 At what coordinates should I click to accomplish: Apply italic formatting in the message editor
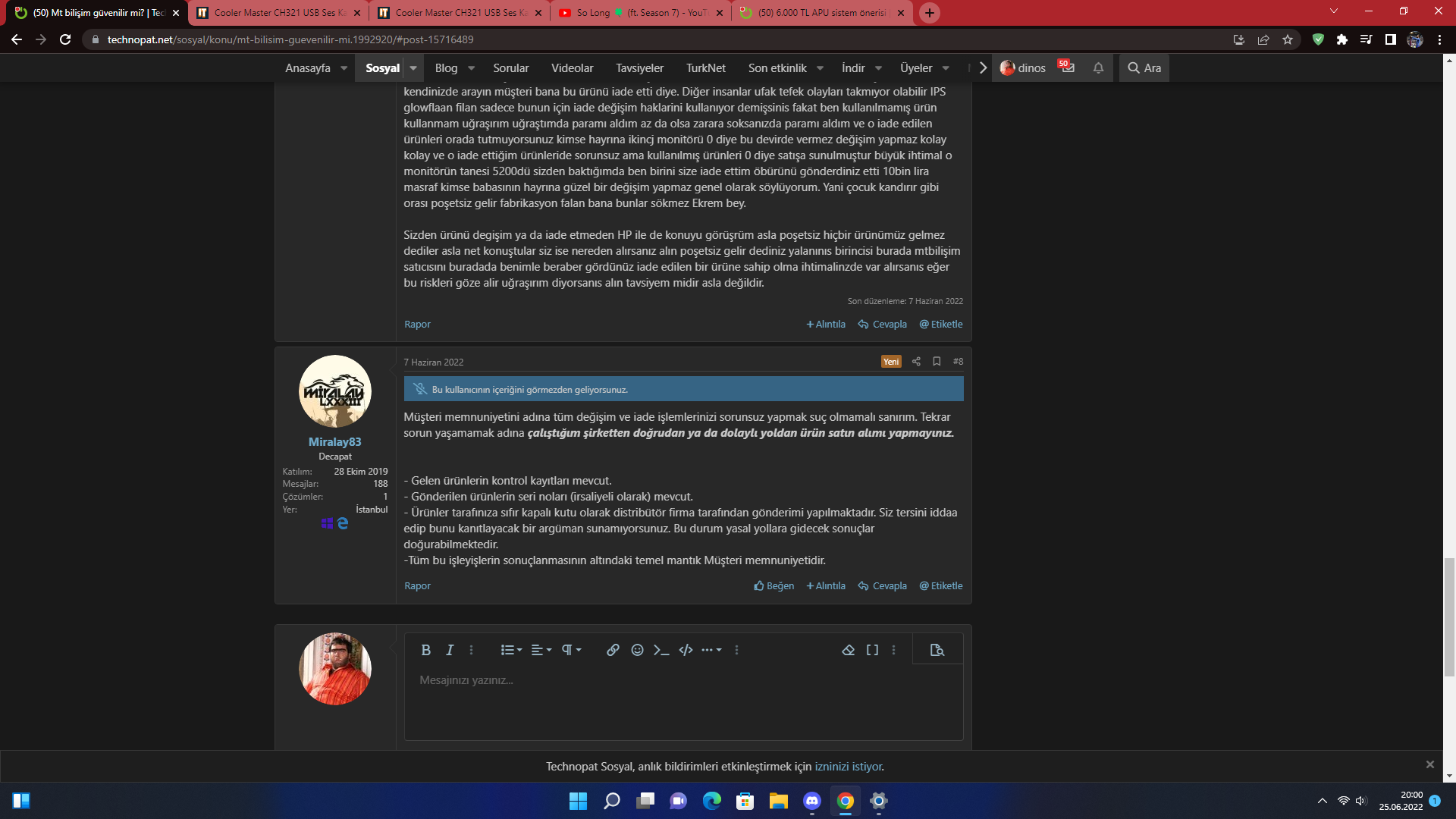[x=449, y=650]
